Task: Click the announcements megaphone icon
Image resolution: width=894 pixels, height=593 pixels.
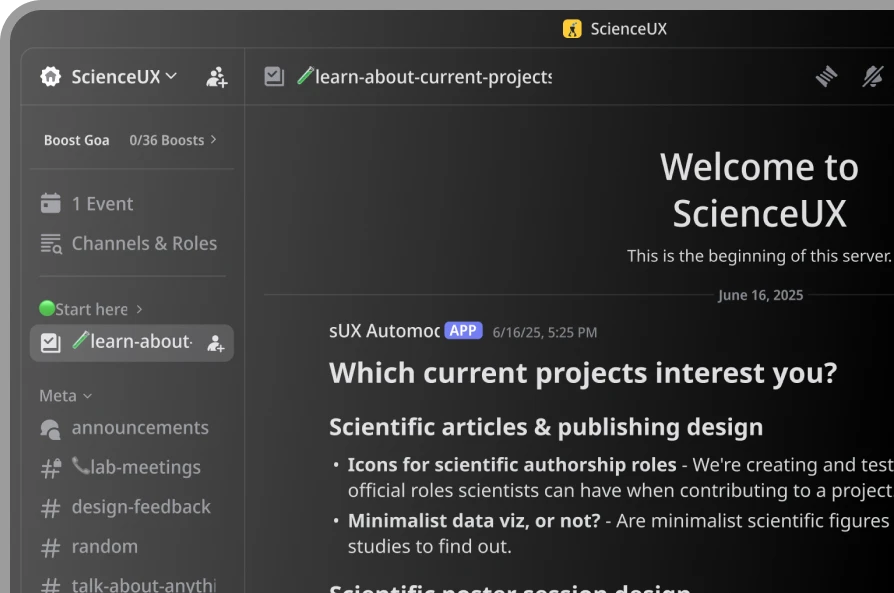Action: [51, 429]
